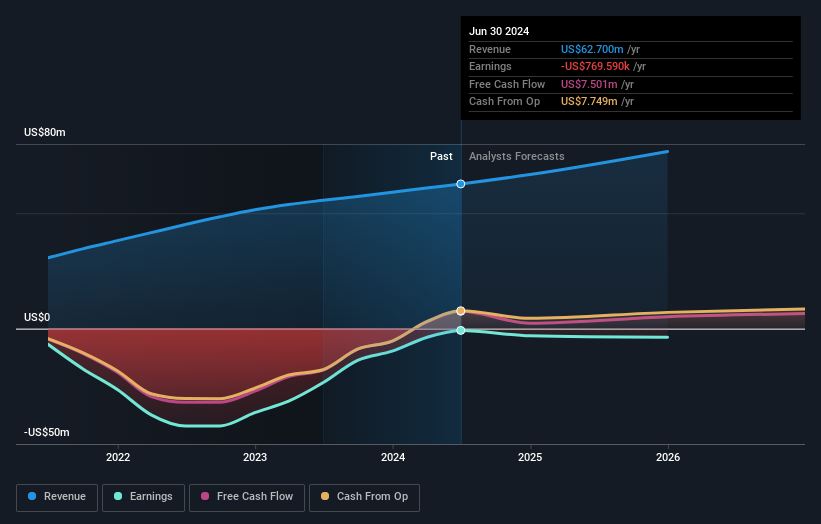Click the US$7.501m free cash flow value
This screenshot has height=524, width=821.
[589, 84]
